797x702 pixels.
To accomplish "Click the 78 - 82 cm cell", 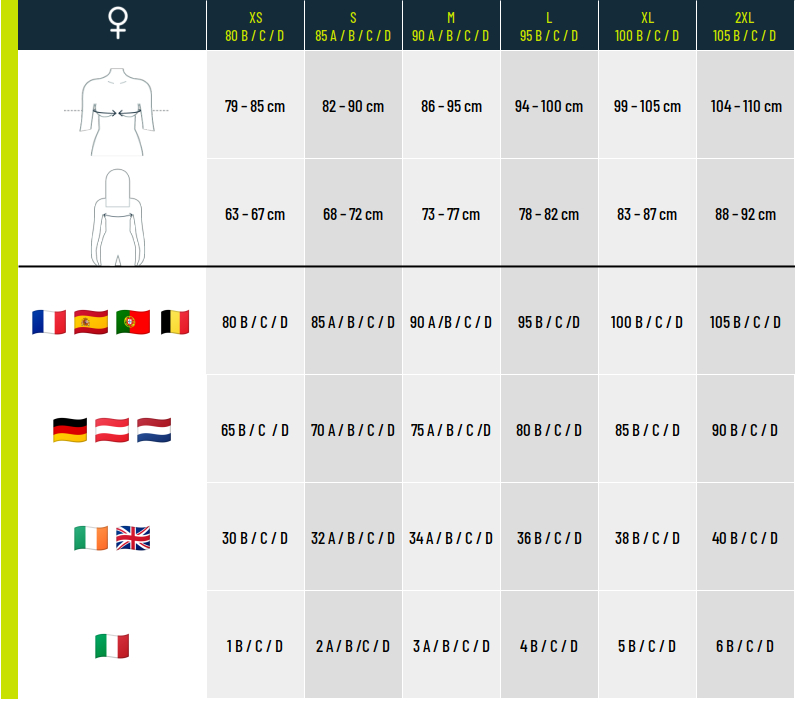I will click(549, 213).
